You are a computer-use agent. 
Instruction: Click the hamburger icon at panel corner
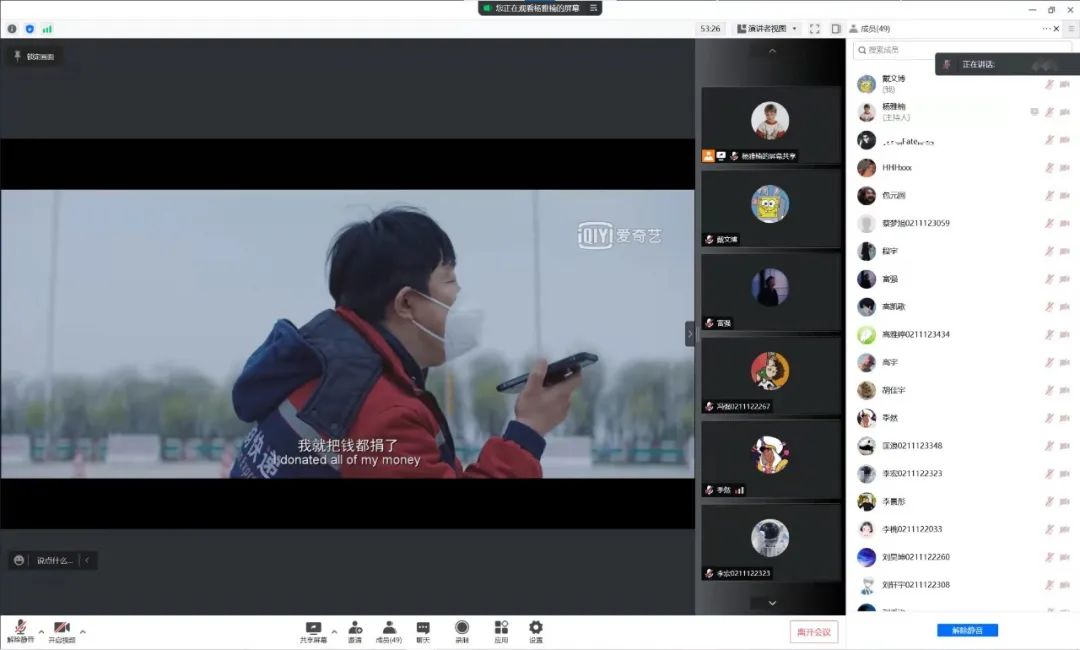click(x=1071, y=28)
